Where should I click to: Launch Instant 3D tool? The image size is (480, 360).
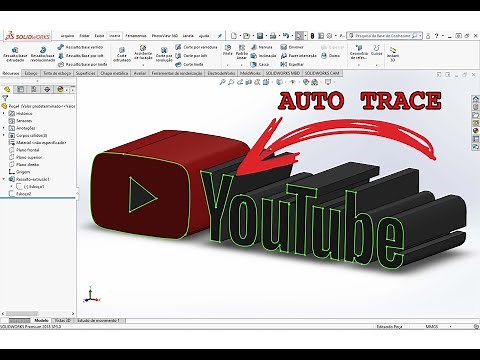(x=393, y=54)
